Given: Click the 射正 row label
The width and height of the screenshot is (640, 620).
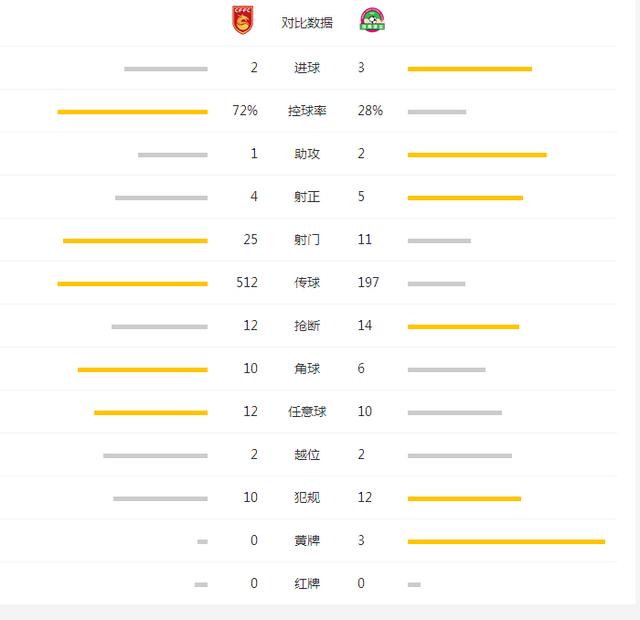Looking at the screenshot, I should click(x=307, y=197).
